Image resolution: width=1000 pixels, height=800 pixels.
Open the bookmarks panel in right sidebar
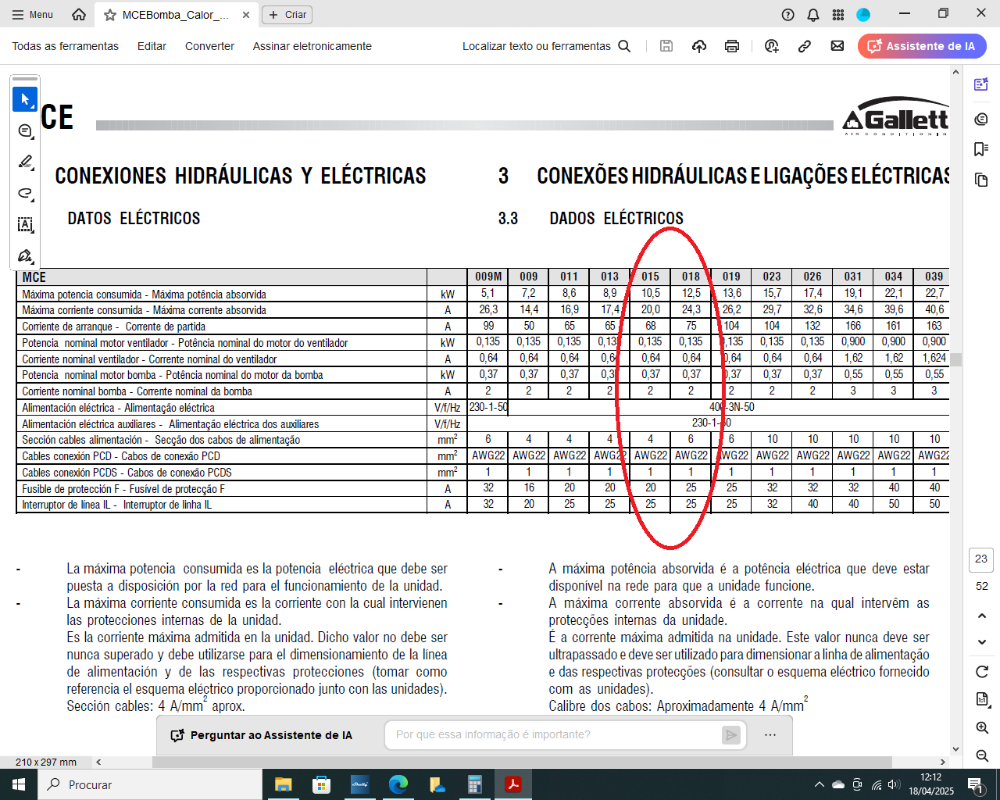[981, 149]
